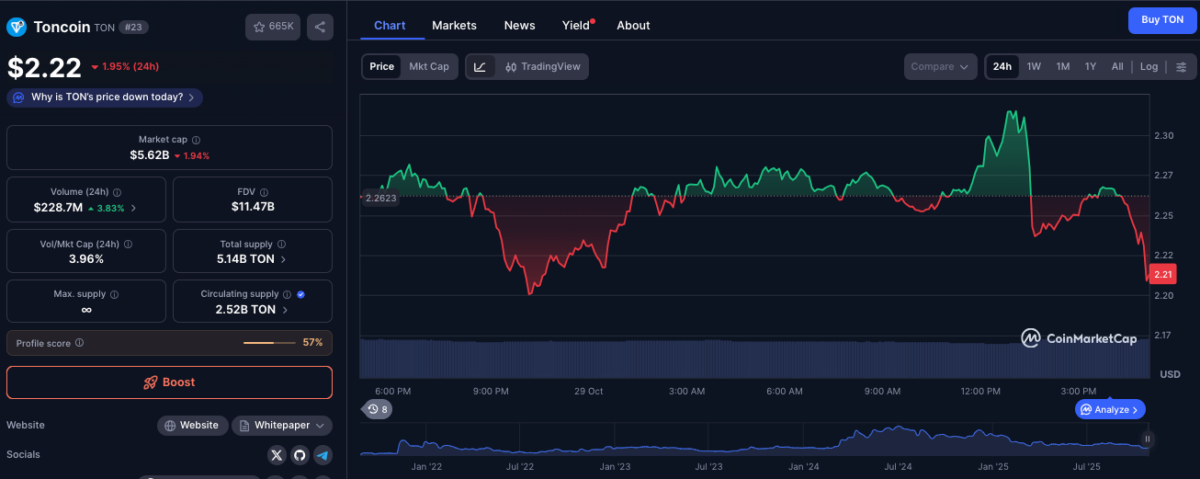Open the X (Twitter) social link

tap(277, 456)
